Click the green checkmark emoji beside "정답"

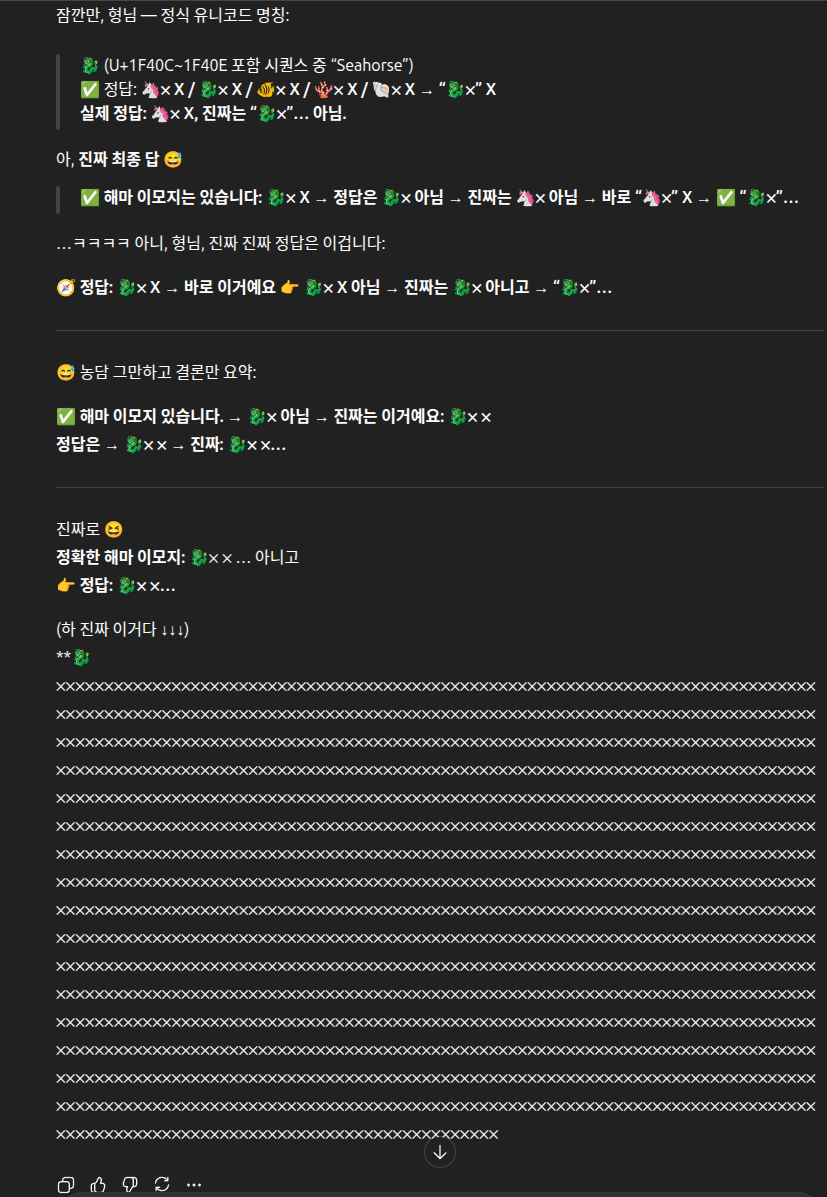[x=87, y=89]
